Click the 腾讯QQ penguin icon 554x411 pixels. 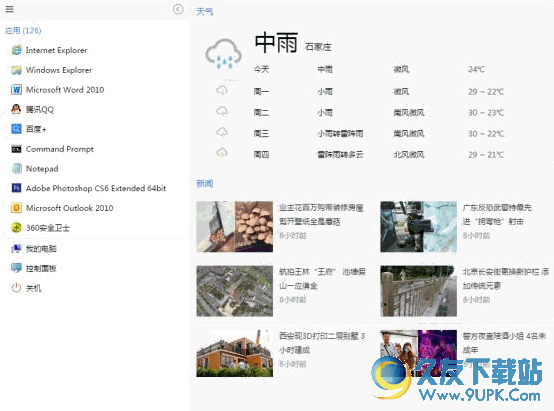pos(16,109)
